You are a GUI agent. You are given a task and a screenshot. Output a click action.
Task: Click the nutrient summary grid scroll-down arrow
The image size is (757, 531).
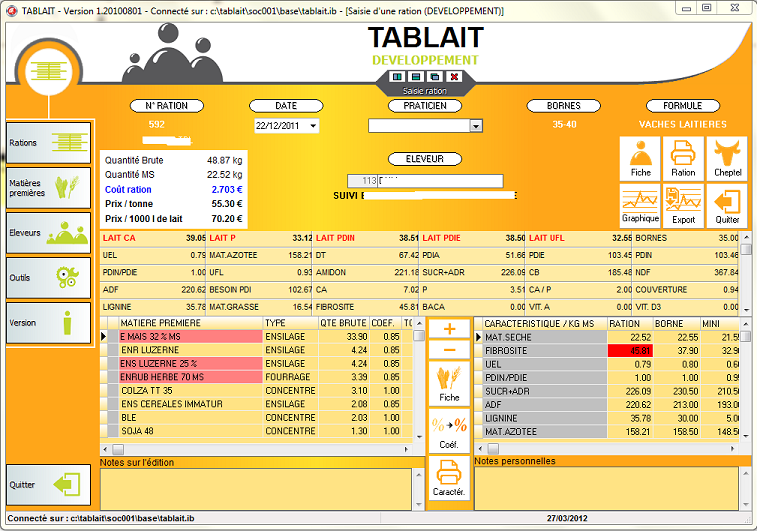click(746, 310)
